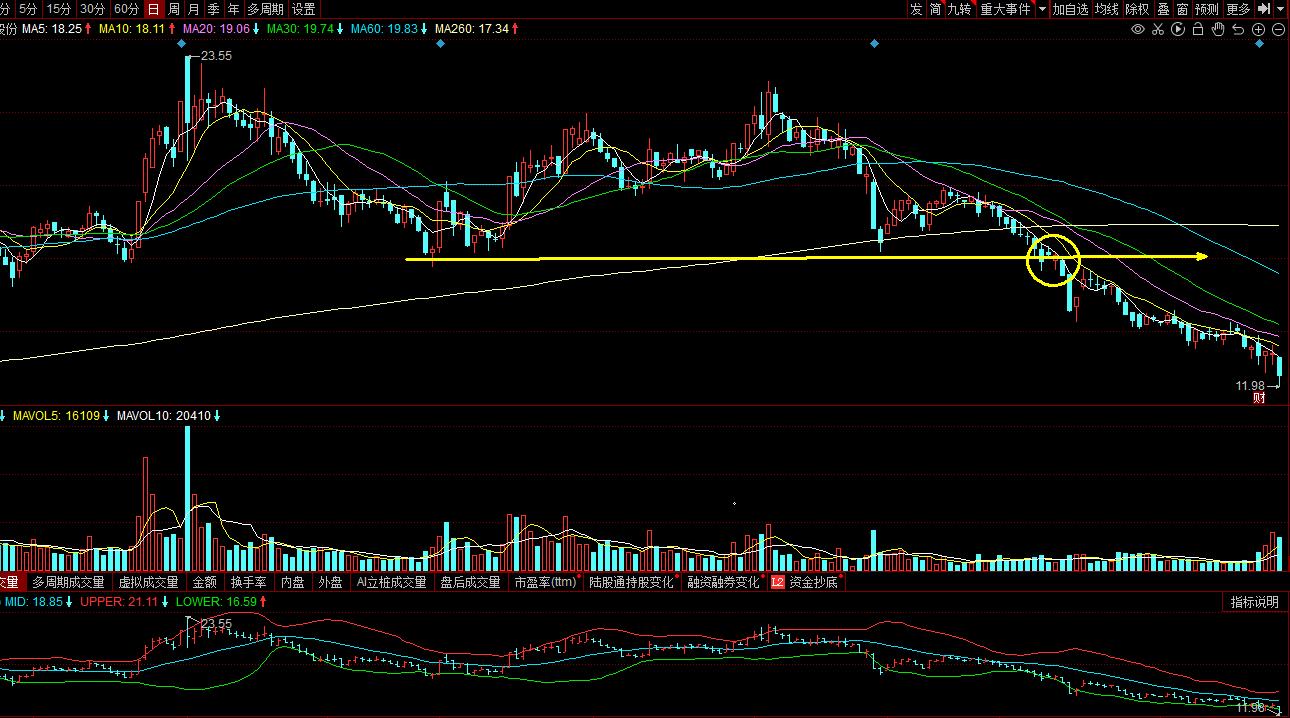Open the 设置 settings button
The width and height of the screenshot is (1290, 718).
304,9
